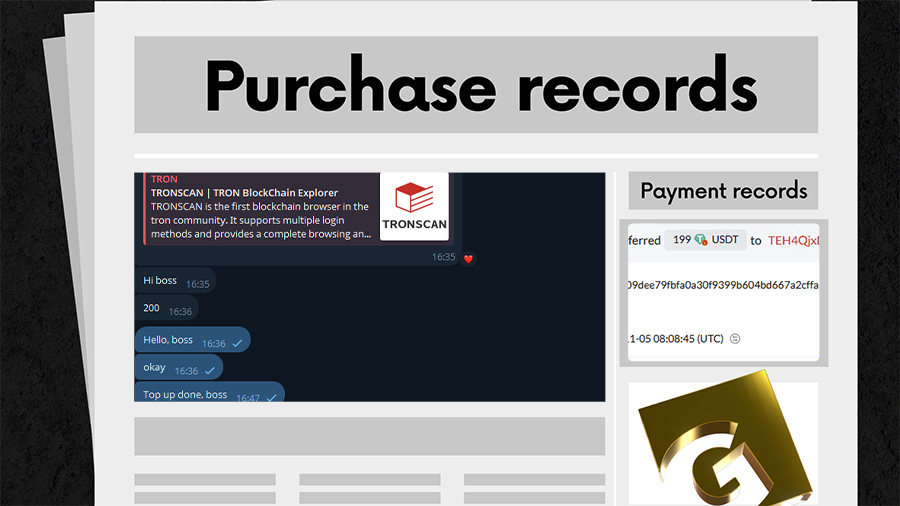This screenshot has width=900, height=506.
Task: Click the TRONSCAN logo thumbnail
Action: [414, 206]
